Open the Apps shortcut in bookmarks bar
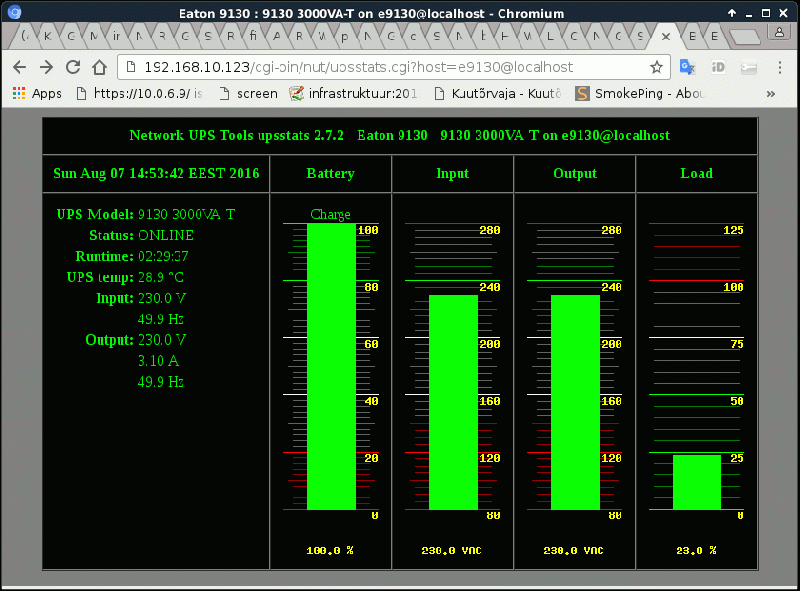Image resolution: width=800 pixels, height=591 pixels. tap(37, 93)
